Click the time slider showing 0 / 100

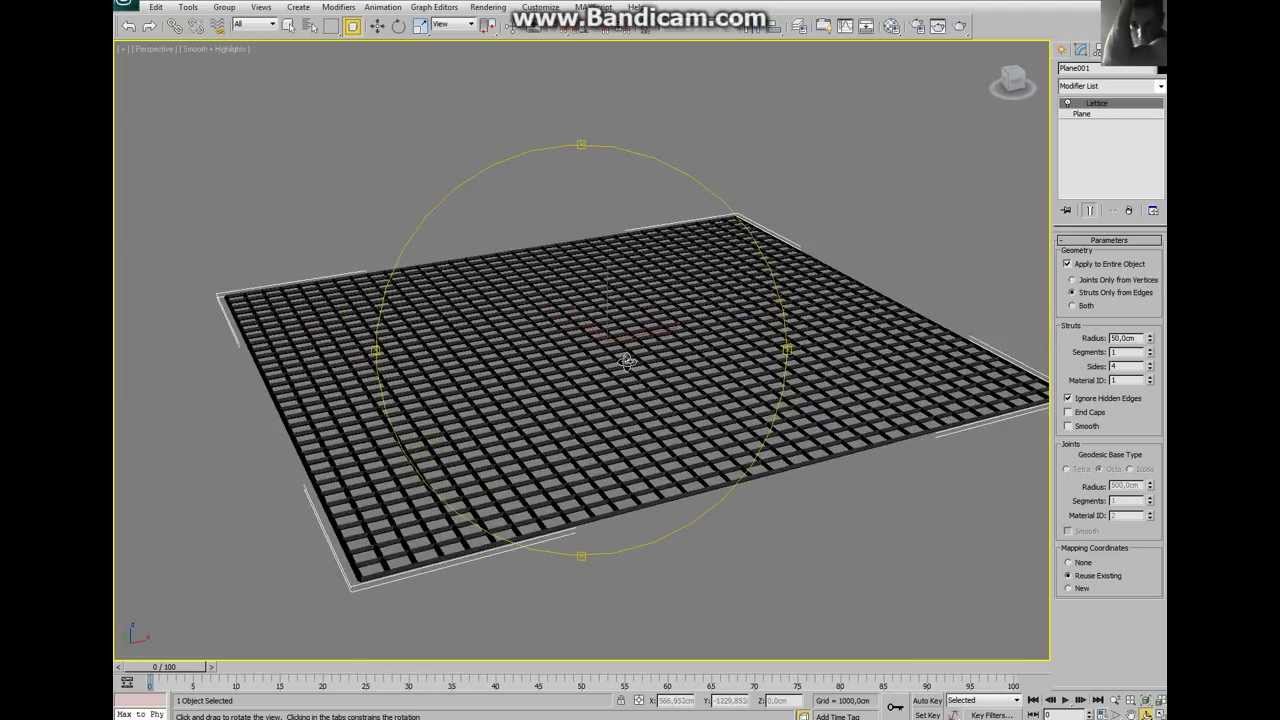click(164, 667)
